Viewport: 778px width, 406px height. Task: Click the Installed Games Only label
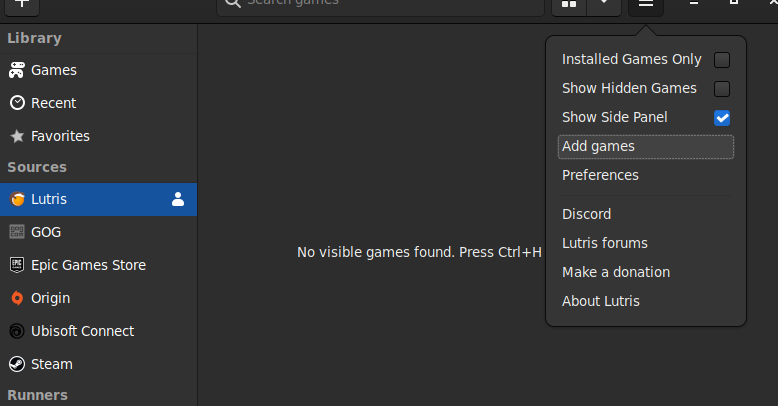pyautogui.click(x=632, y=60)
